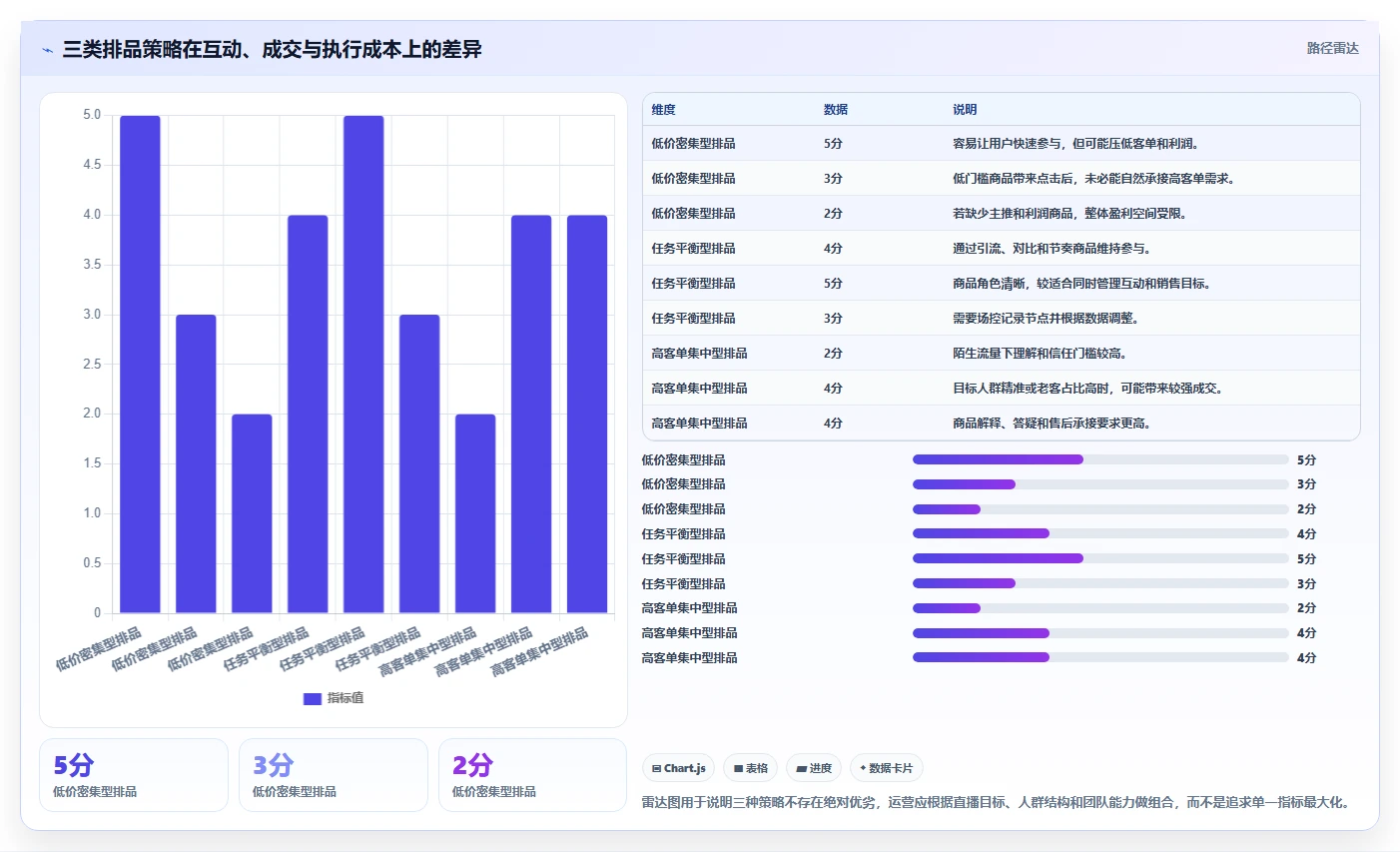Click the text 商品解释、答疑和售后承接要求更高
The height and width of the screenshot is (852, 1400).
1051,424
